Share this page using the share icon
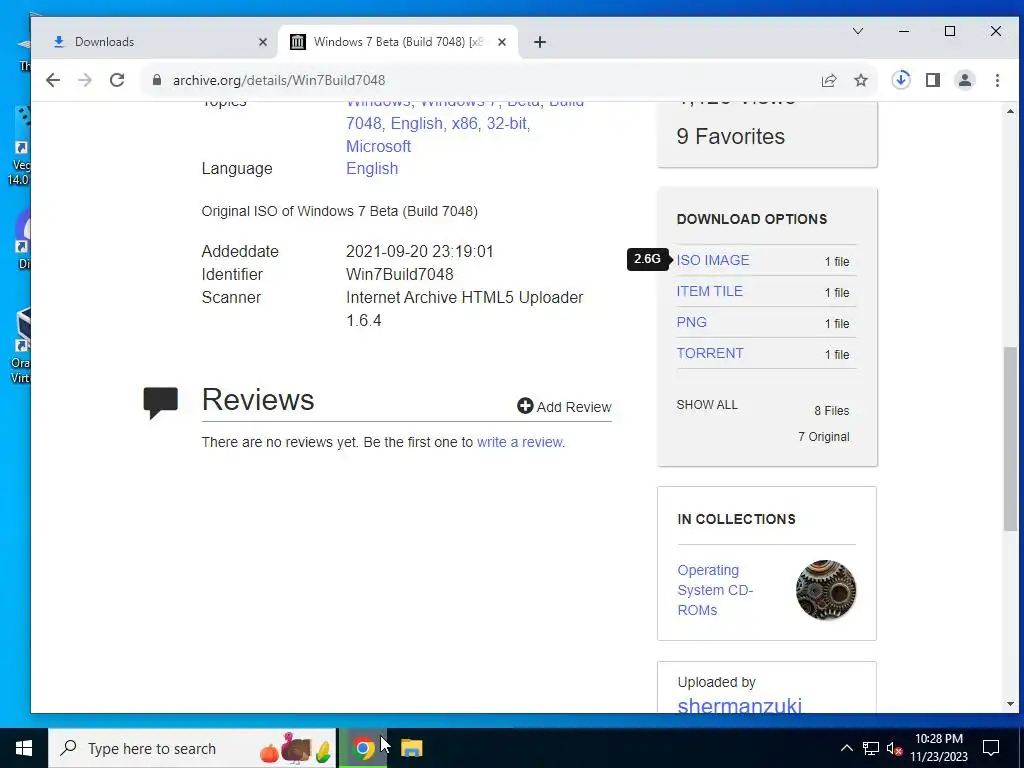The width and height of the screenshot is (1024, 768). [x=829, y=80]
